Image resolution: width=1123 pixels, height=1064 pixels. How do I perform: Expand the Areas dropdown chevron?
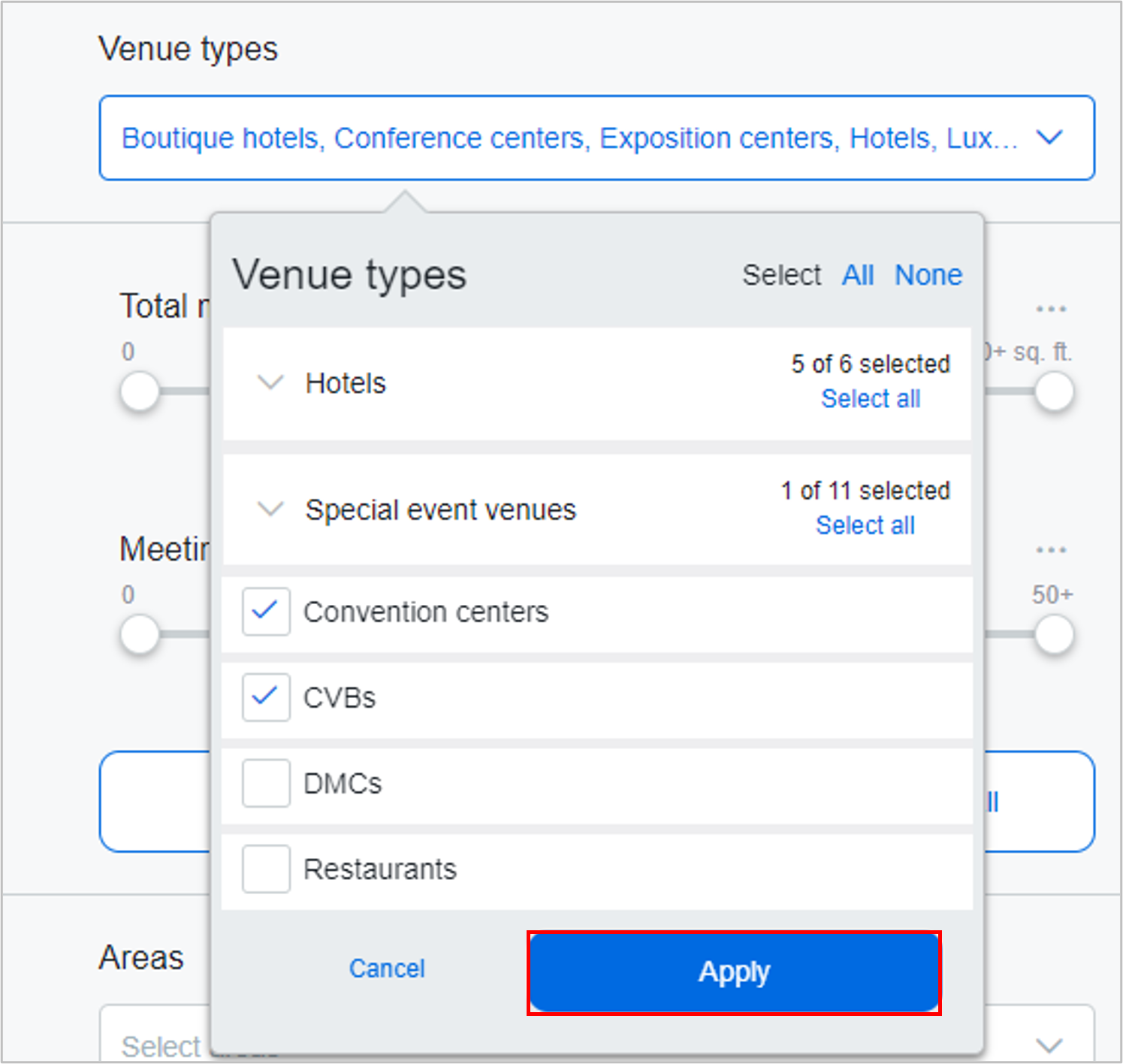(1049, 1045)
